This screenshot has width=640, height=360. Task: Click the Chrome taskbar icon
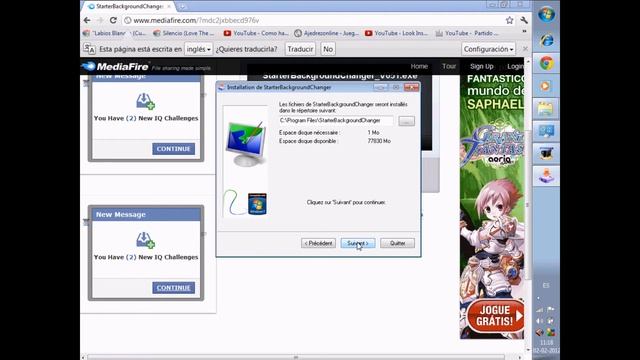[x=546, y=63]
